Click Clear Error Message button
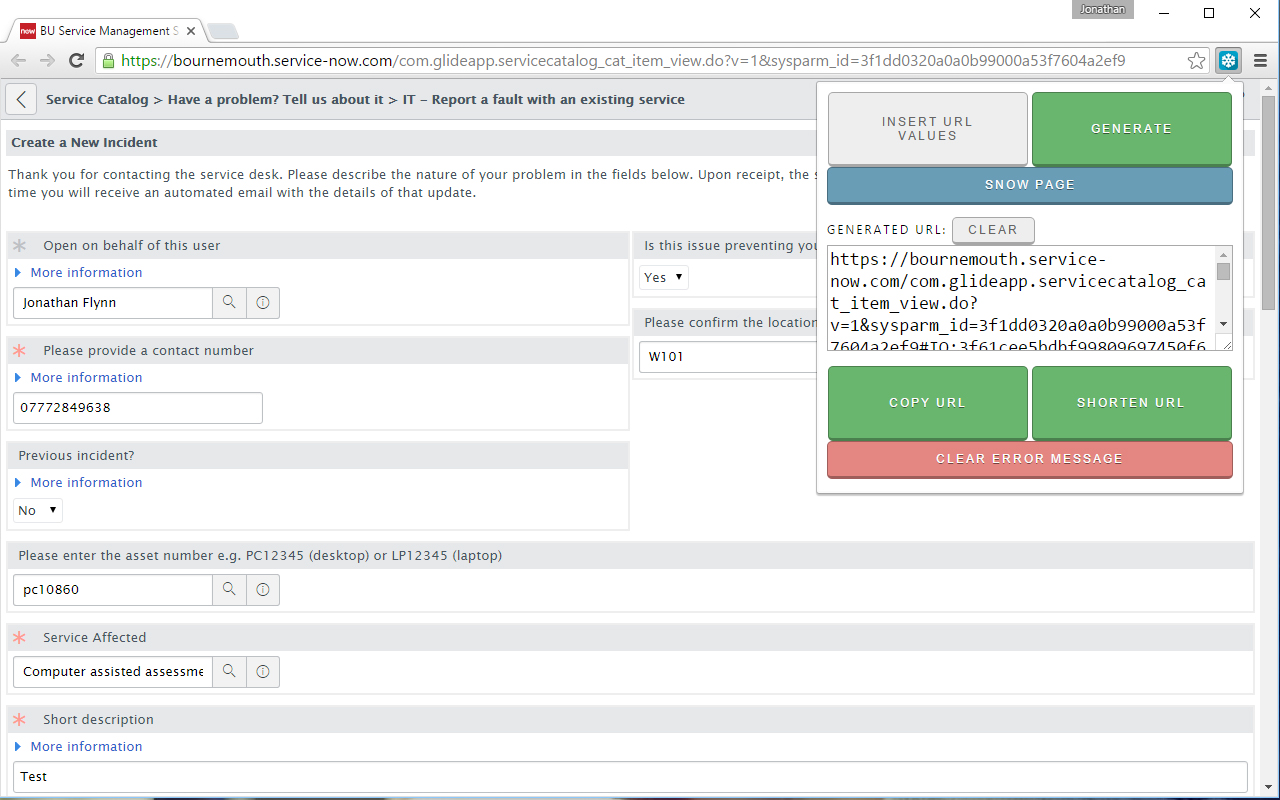Screen dimensions: 1280x800 (1029, 459)
